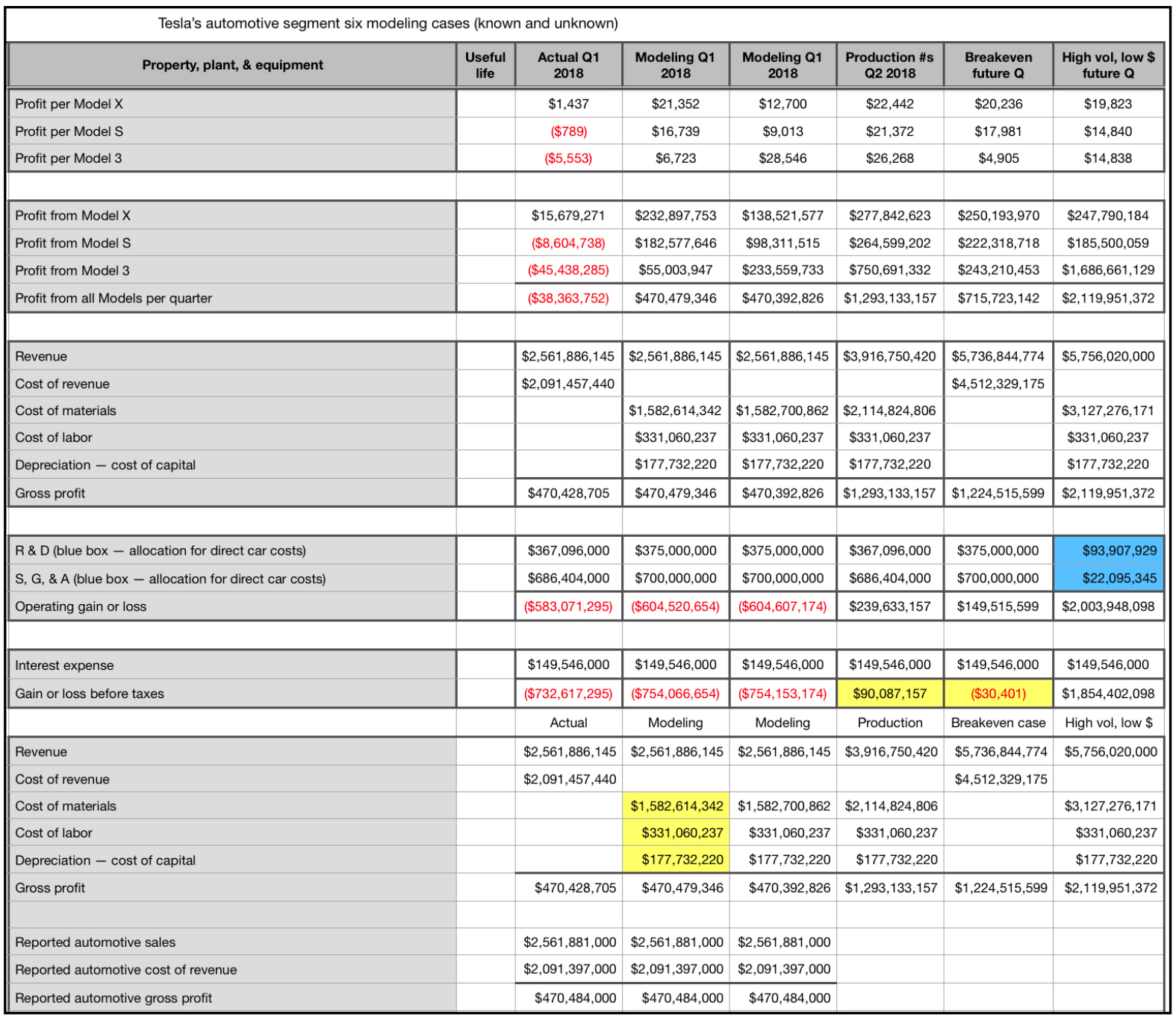Click the $1,437 profit per Model X cell
Viewport: 1176px width, 1020px height.
568,104
